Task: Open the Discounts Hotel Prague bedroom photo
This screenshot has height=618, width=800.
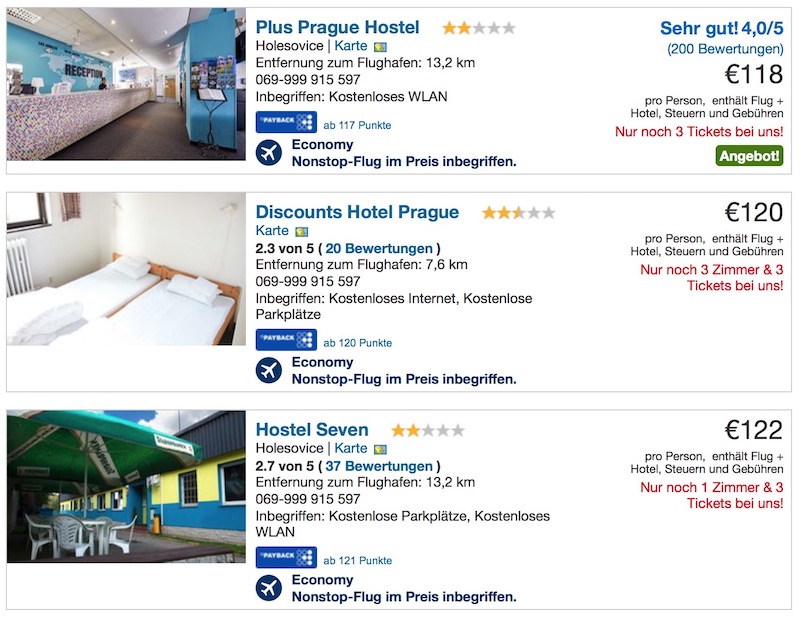Action: [126, 269]
